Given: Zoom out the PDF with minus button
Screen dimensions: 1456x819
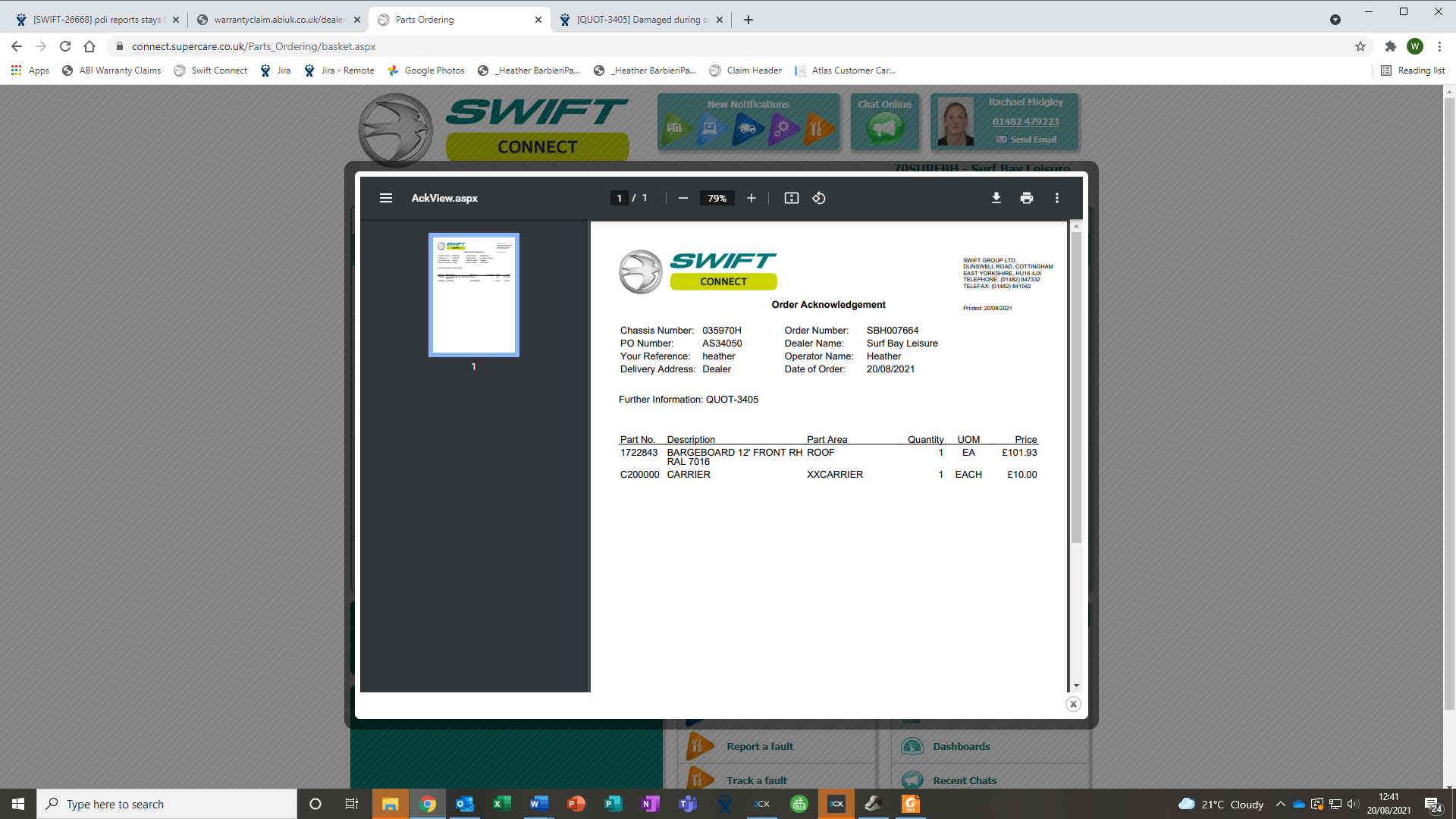Looking at the screenshot, I should (x=683, y=198).
